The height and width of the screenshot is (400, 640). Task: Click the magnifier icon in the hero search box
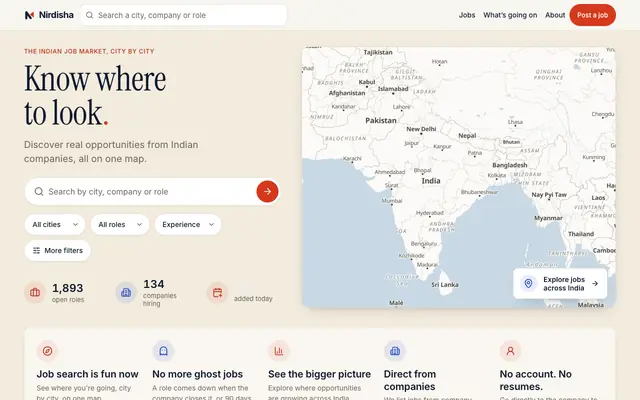point(39,191)
